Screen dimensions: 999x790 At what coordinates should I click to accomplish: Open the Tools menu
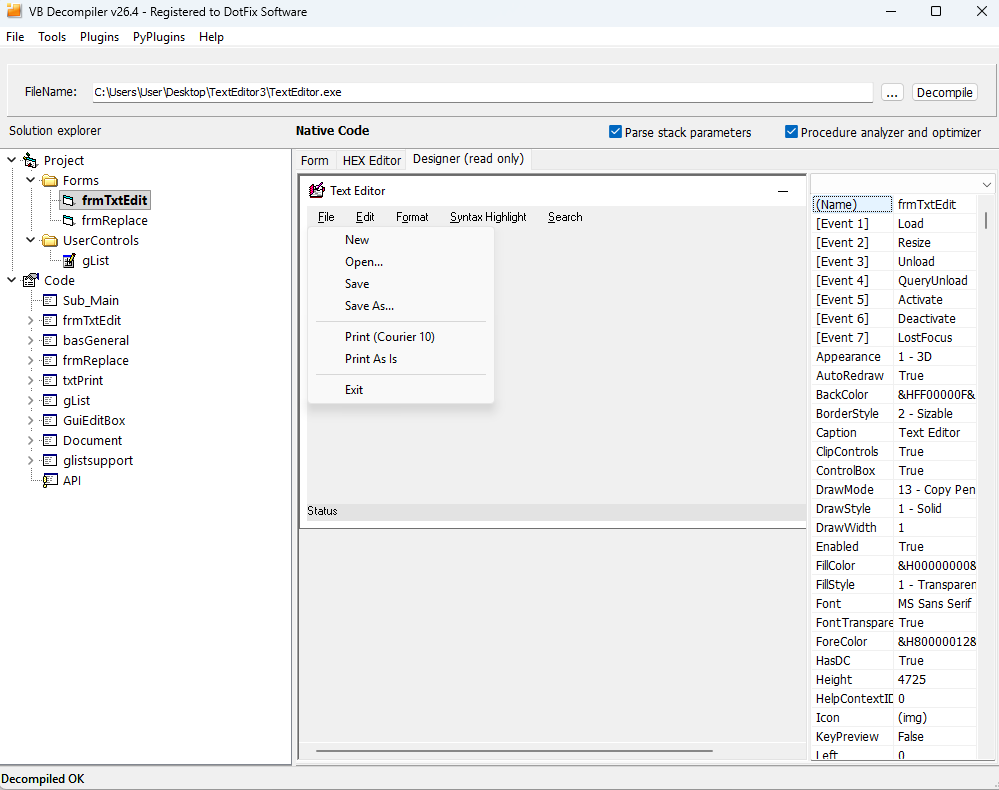coord(52,37)
